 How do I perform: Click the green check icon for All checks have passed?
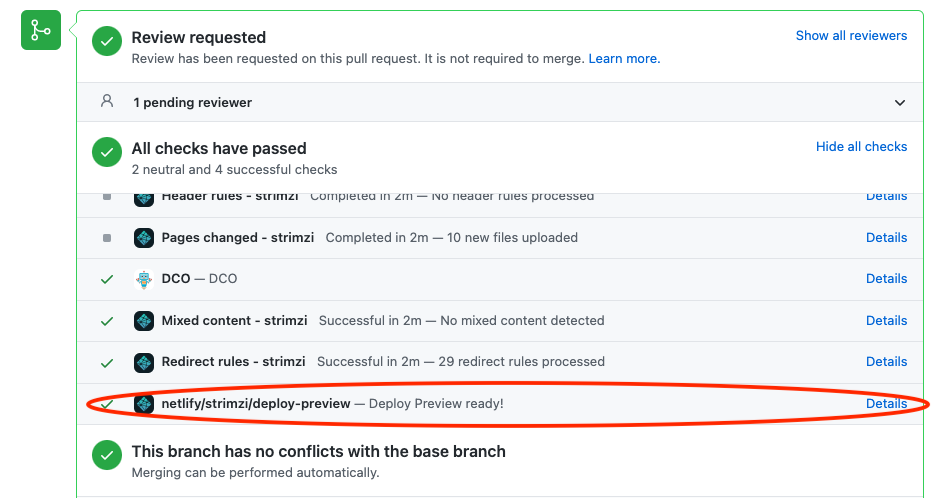tap(107, 152)
